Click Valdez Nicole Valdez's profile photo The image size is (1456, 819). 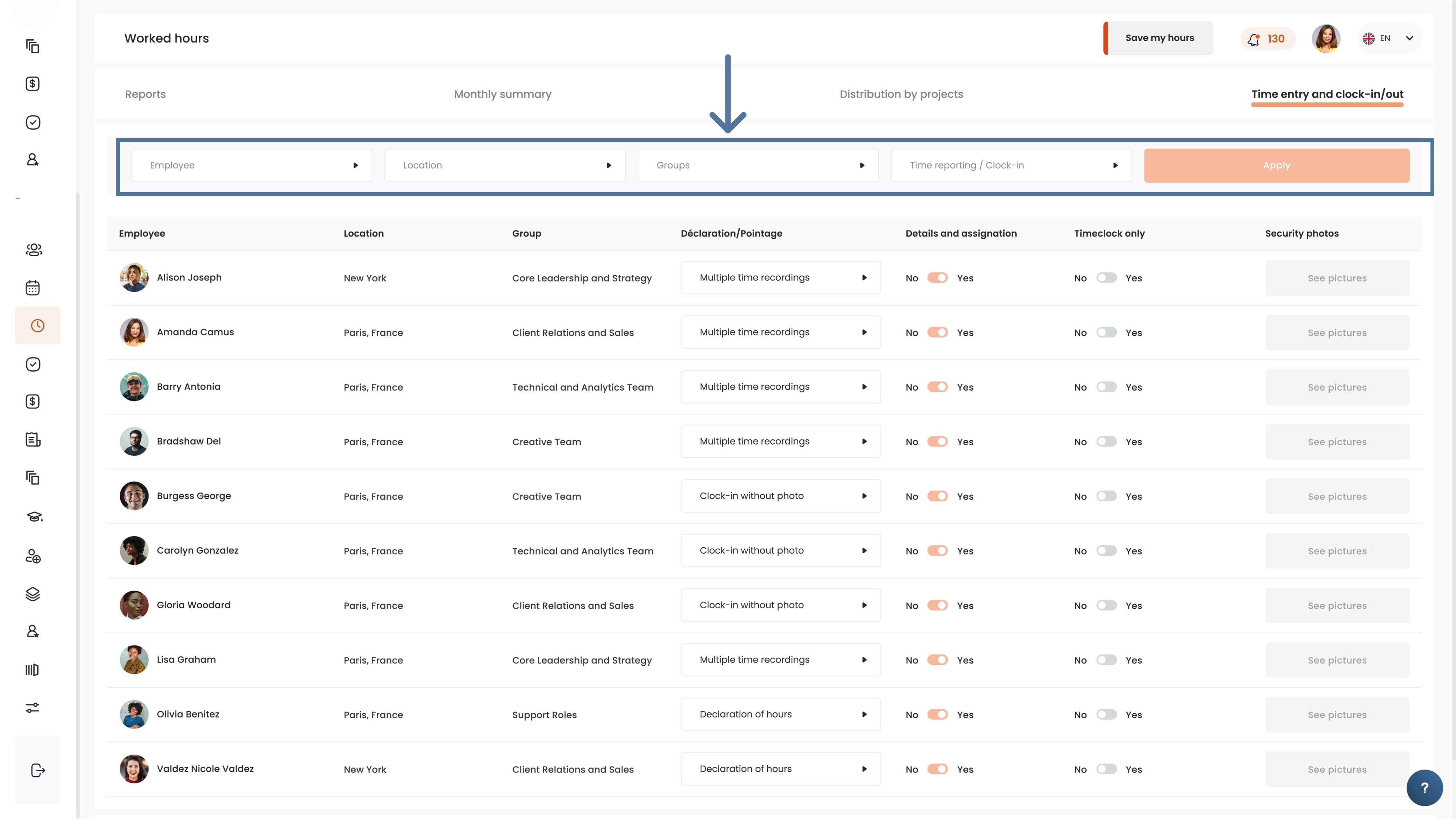point(134,769)
